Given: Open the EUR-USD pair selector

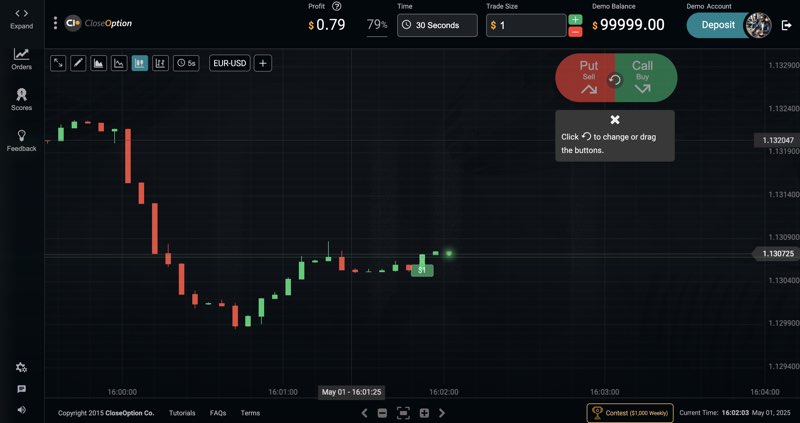Looking at the screenshot, I should [x=230, y=63].
